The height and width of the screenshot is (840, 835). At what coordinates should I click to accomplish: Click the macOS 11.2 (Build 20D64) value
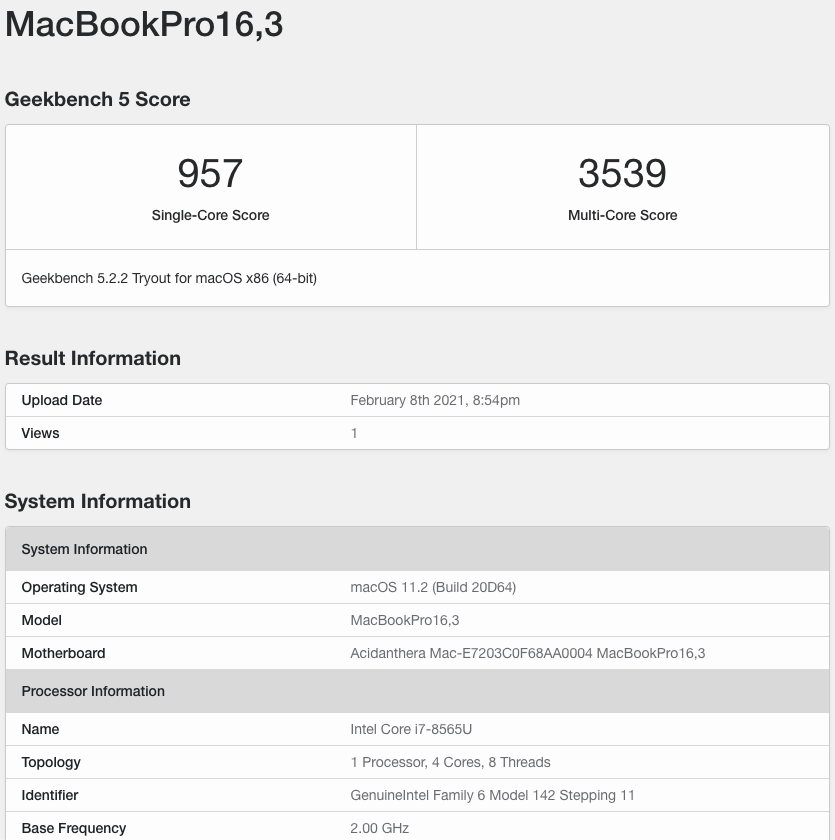point(433,587)
